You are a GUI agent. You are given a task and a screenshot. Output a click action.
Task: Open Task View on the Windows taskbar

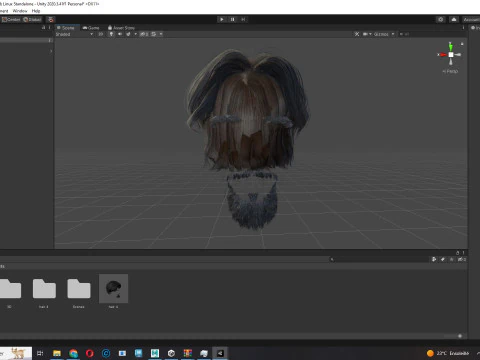pyautogui.click(x=40, y=353)
